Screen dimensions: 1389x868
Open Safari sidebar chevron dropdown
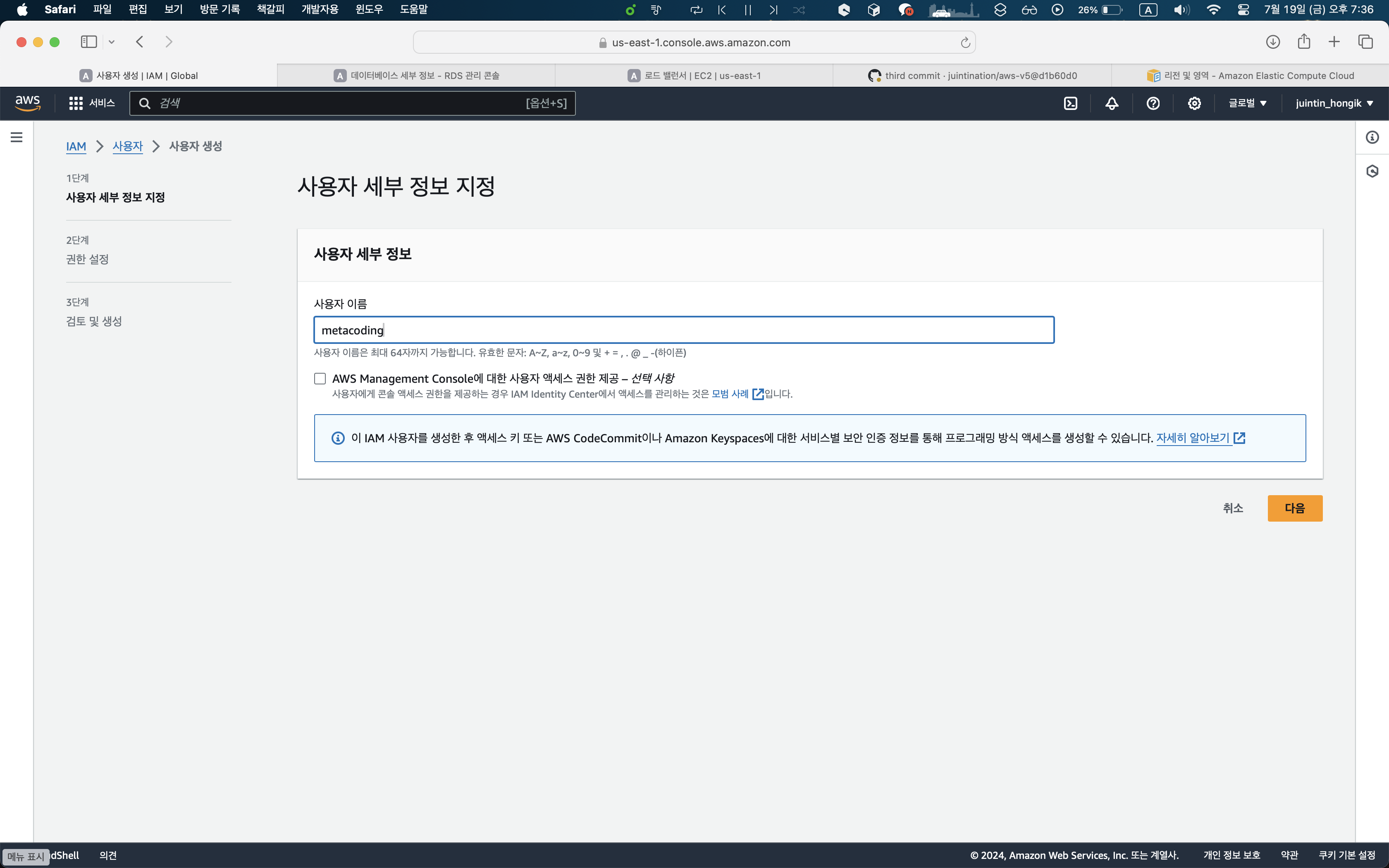(111, 42)
